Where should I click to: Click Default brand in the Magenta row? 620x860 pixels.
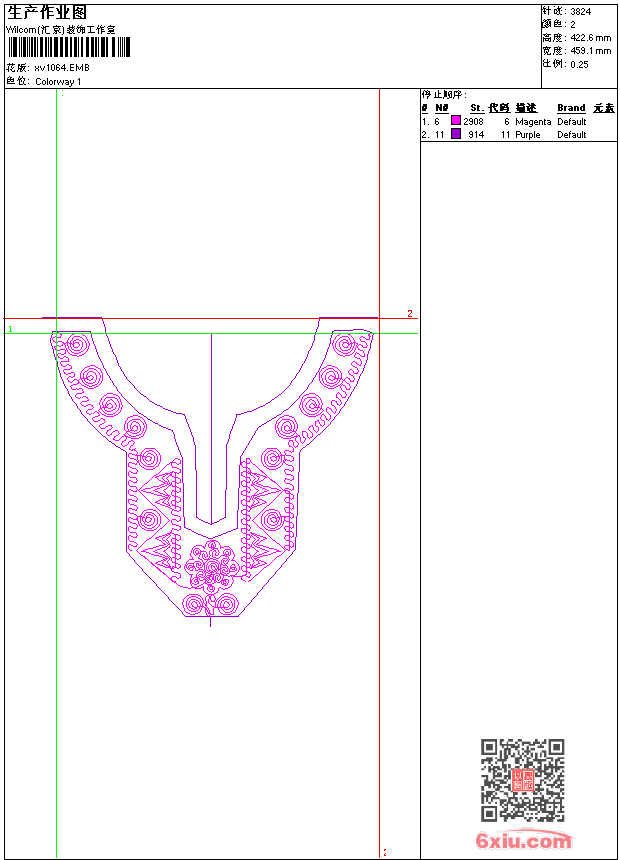click(x=572, y=121)
